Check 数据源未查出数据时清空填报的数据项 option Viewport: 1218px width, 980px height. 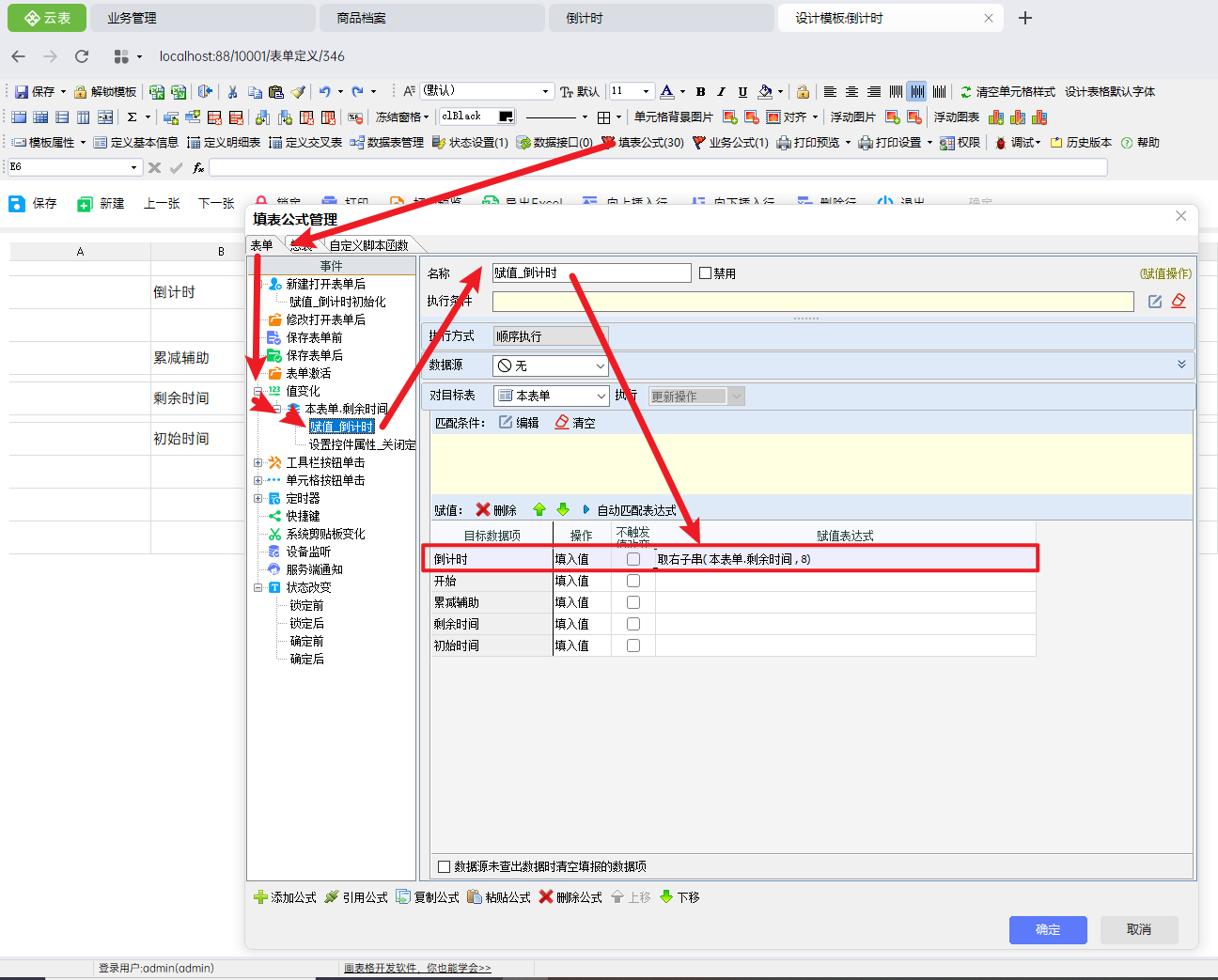coord(445,866)
